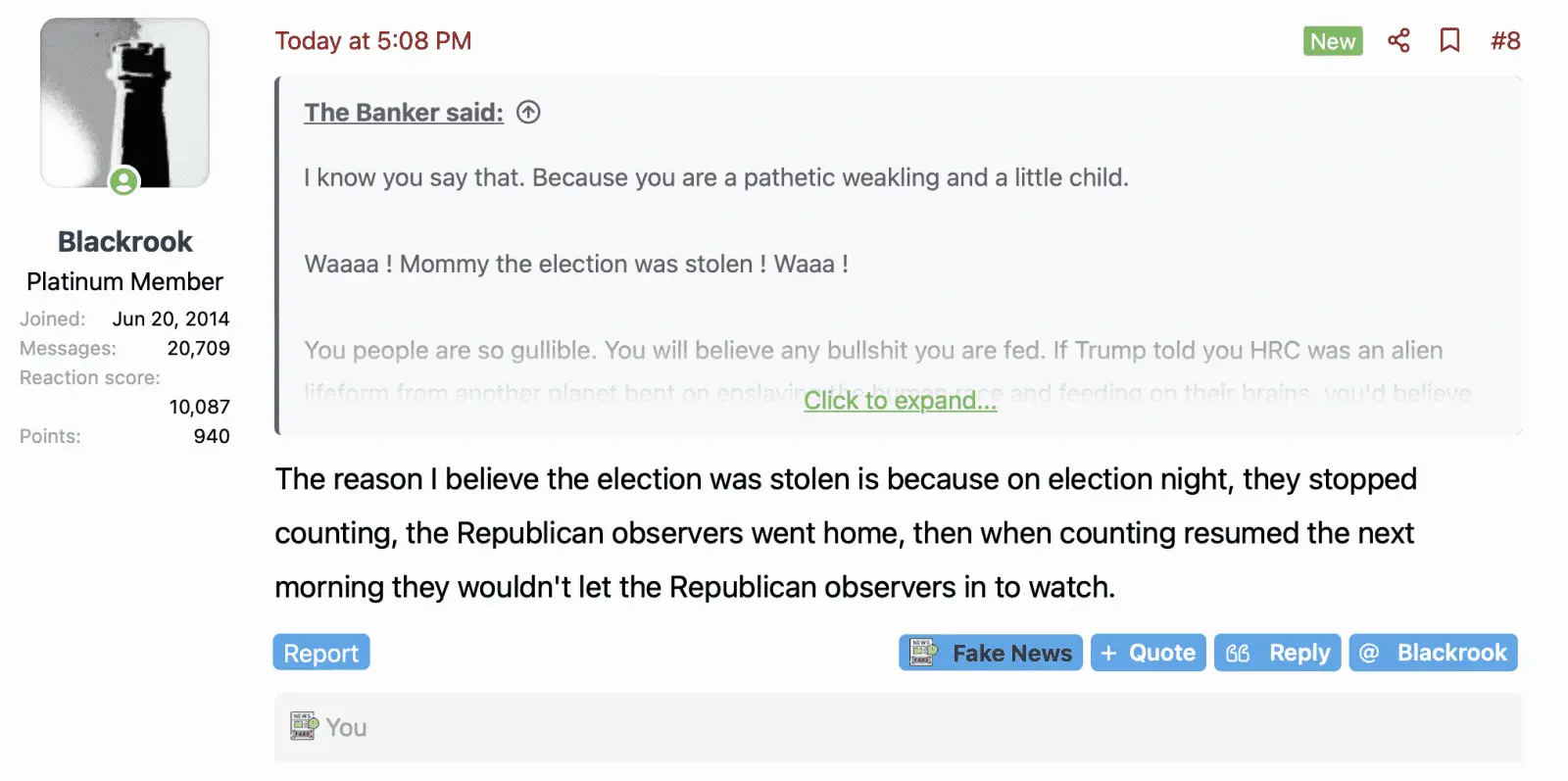Click the You reaction entry
This screenshot has width=1568, height=781.
coord(346,727)
